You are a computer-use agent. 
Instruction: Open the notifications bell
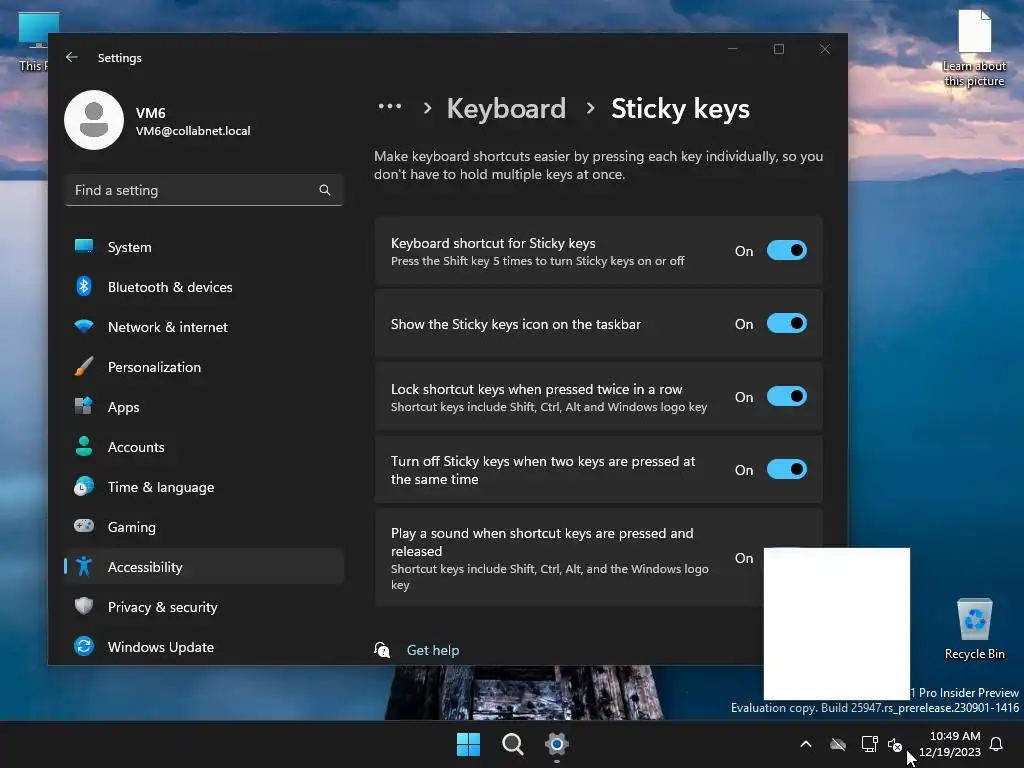click(x=997, y=744)
